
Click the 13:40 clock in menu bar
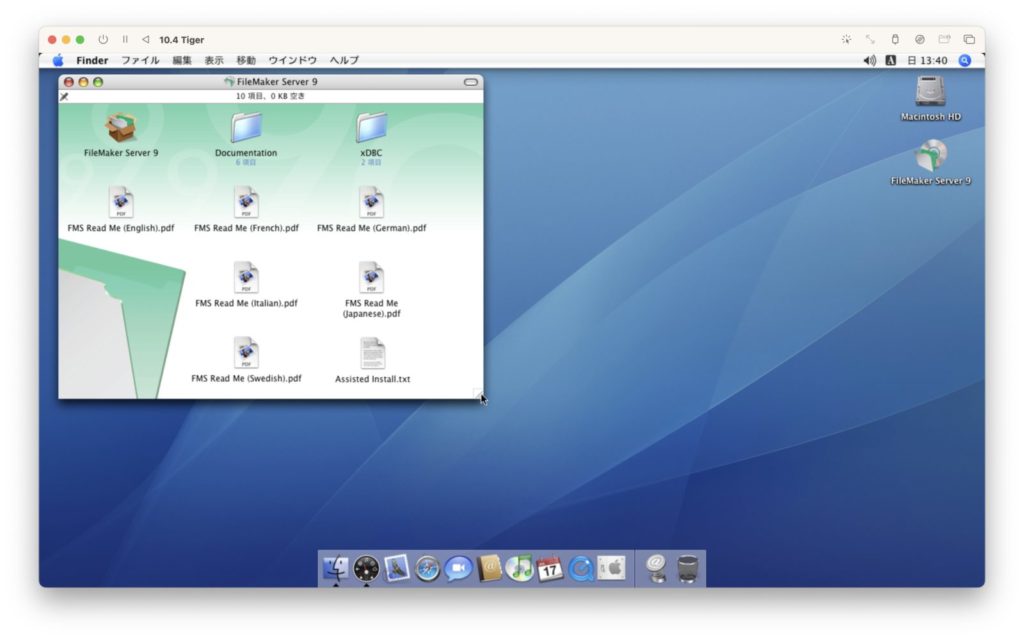tap(927, 60)
